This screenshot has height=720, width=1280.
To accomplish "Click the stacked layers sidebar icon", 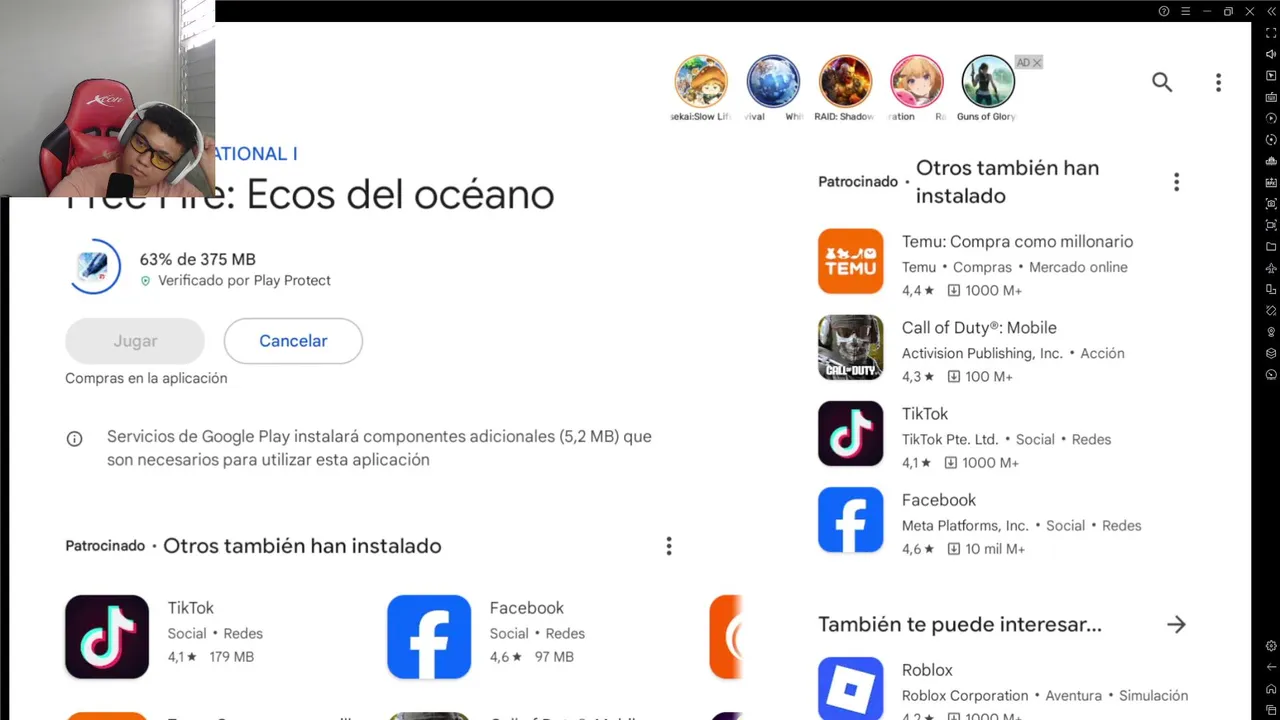I will click(1271, 353).
